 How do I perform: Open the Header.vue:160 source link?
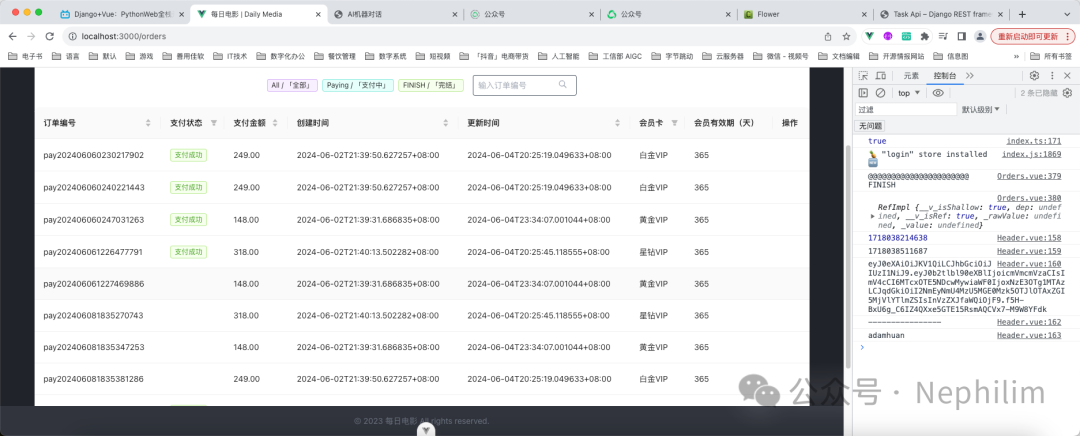[1029, 263]
